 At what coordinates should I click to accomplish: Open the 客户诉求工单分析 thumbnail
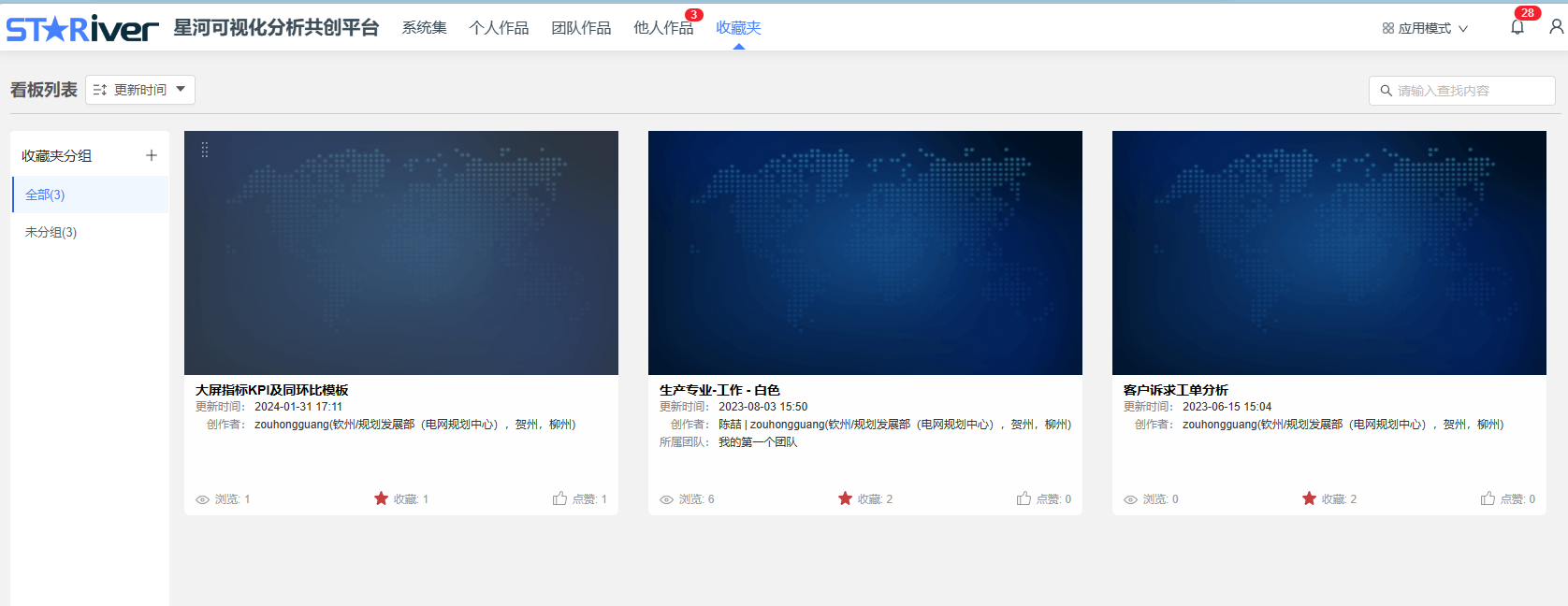pyautogui.click(x=1329, y=252)
